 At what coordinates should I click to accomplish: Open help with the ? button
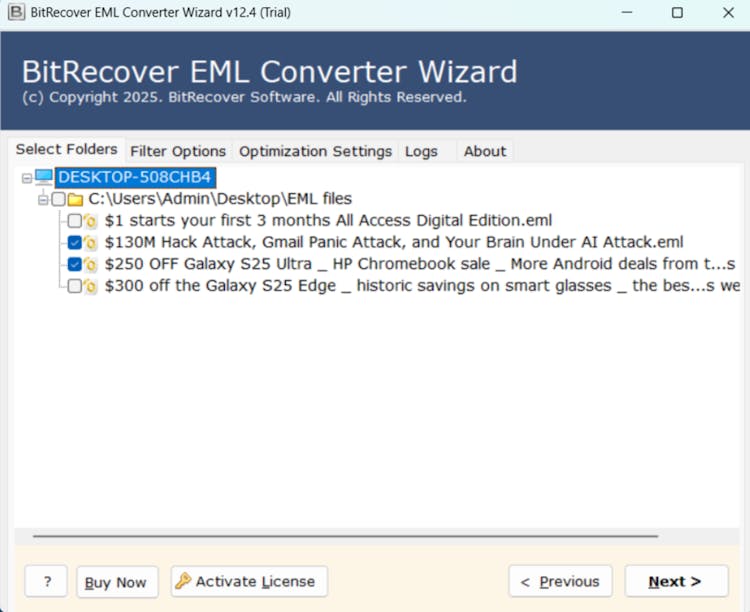pyautogui.click(x=46, y=581)
